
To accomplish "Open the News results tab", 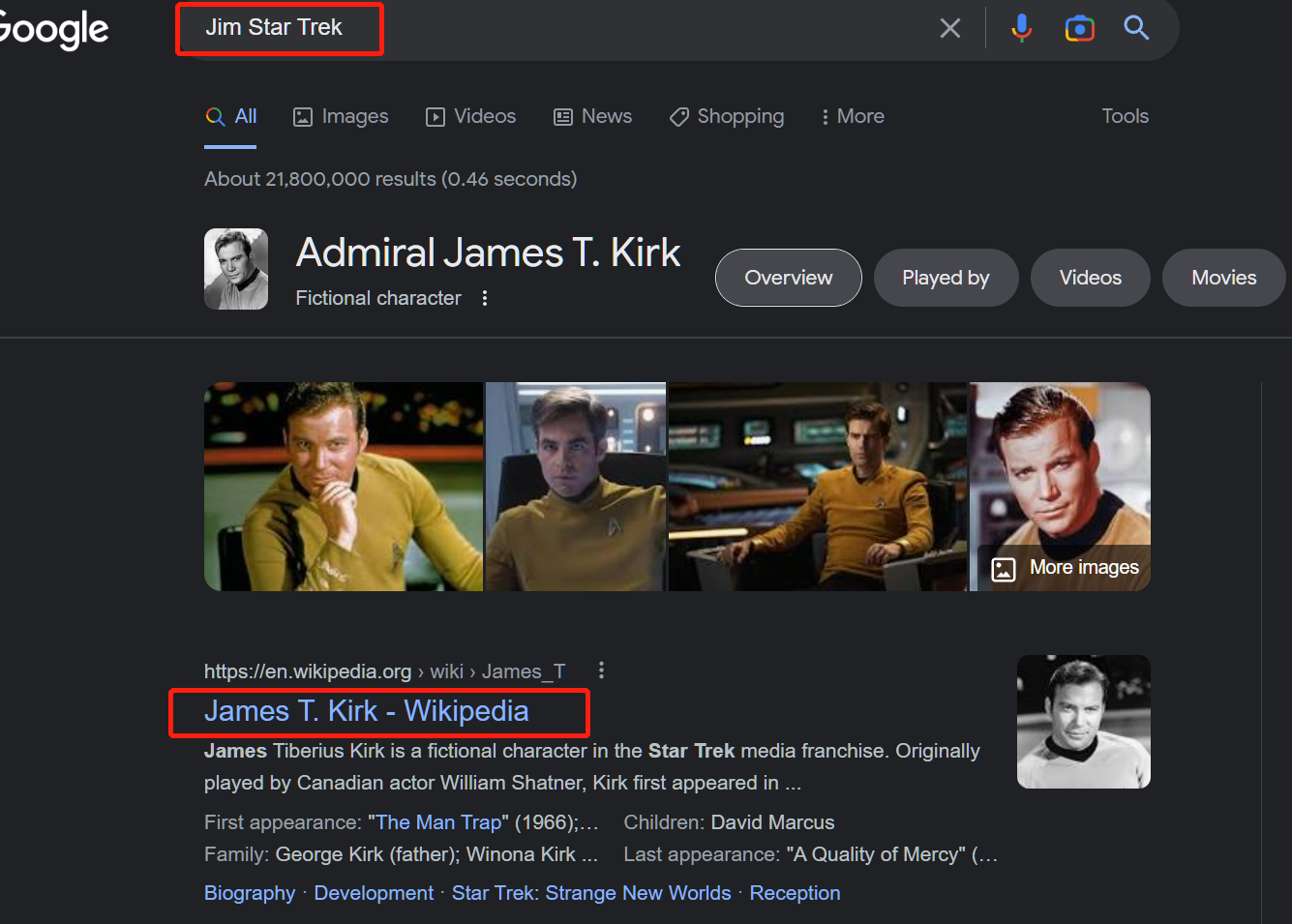I will pyautogui.click(x=592, y=116).
